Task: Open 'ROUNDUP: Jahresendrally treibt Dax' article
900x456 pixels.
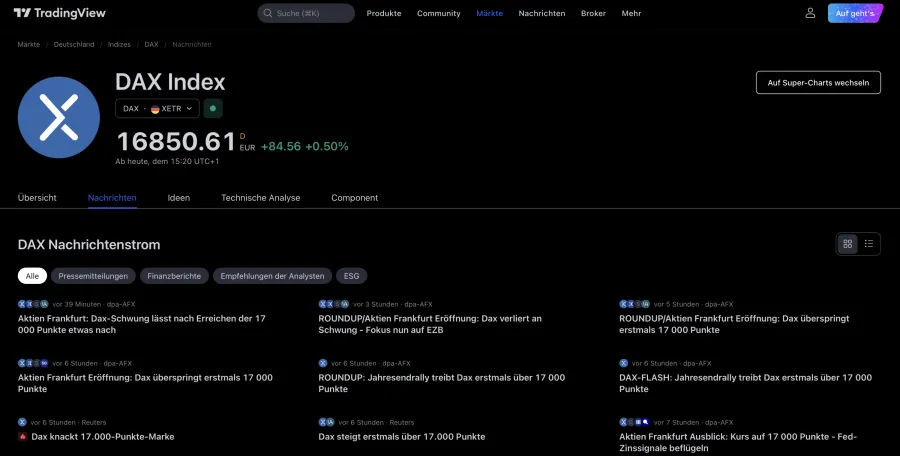Action: (x=442, y=383)
